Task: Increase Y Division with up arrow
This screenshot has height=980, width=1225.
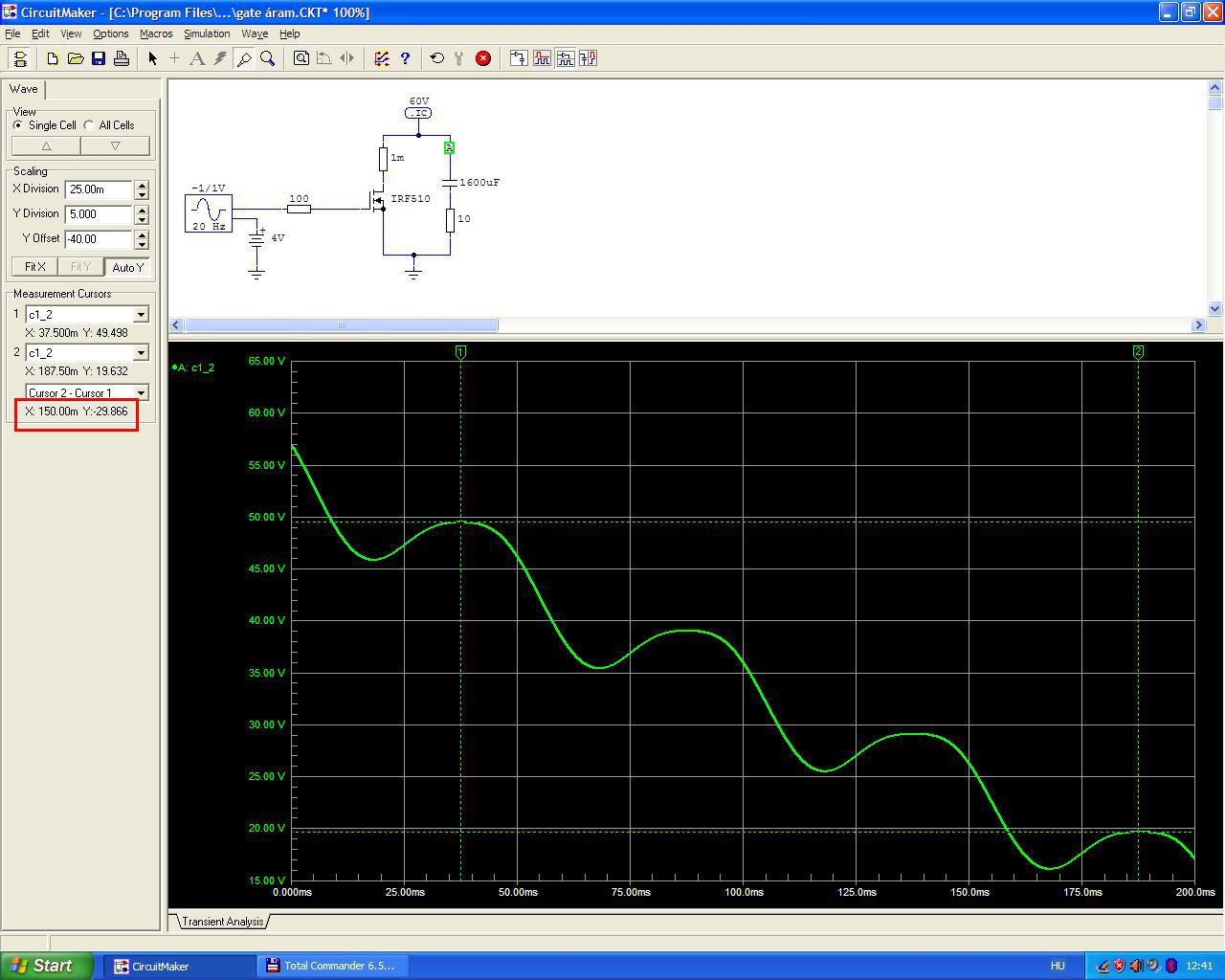Action: [143, 210]
